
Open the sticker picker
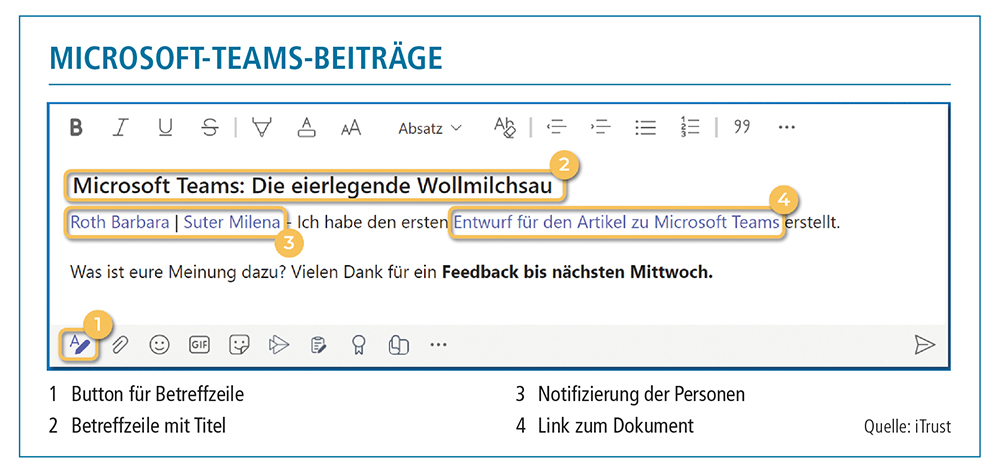point(239,345)
